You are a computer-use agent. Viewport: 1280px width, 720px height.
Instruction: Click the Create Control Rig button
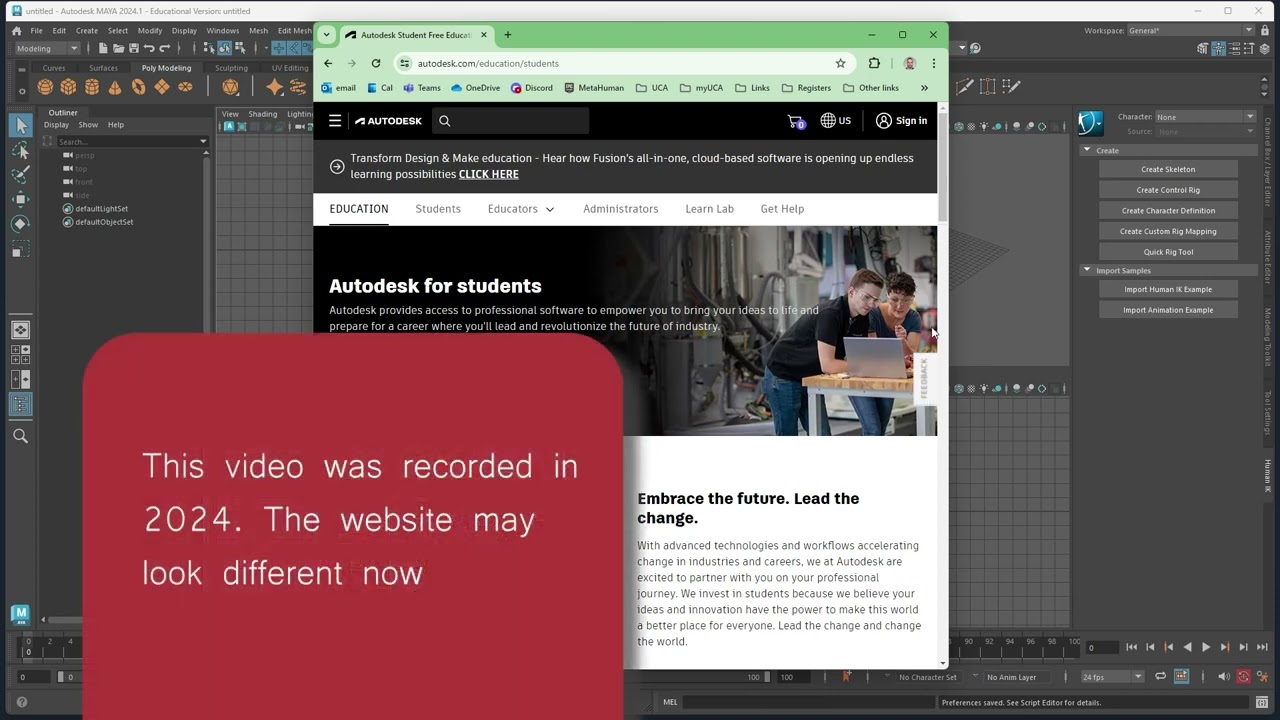coord(1168,190)
